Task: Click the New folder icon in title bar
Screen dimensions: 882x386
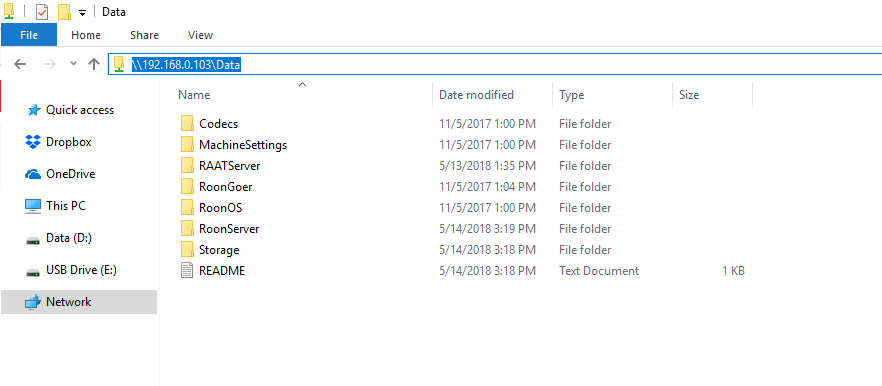Action: (x=64, y=12)
